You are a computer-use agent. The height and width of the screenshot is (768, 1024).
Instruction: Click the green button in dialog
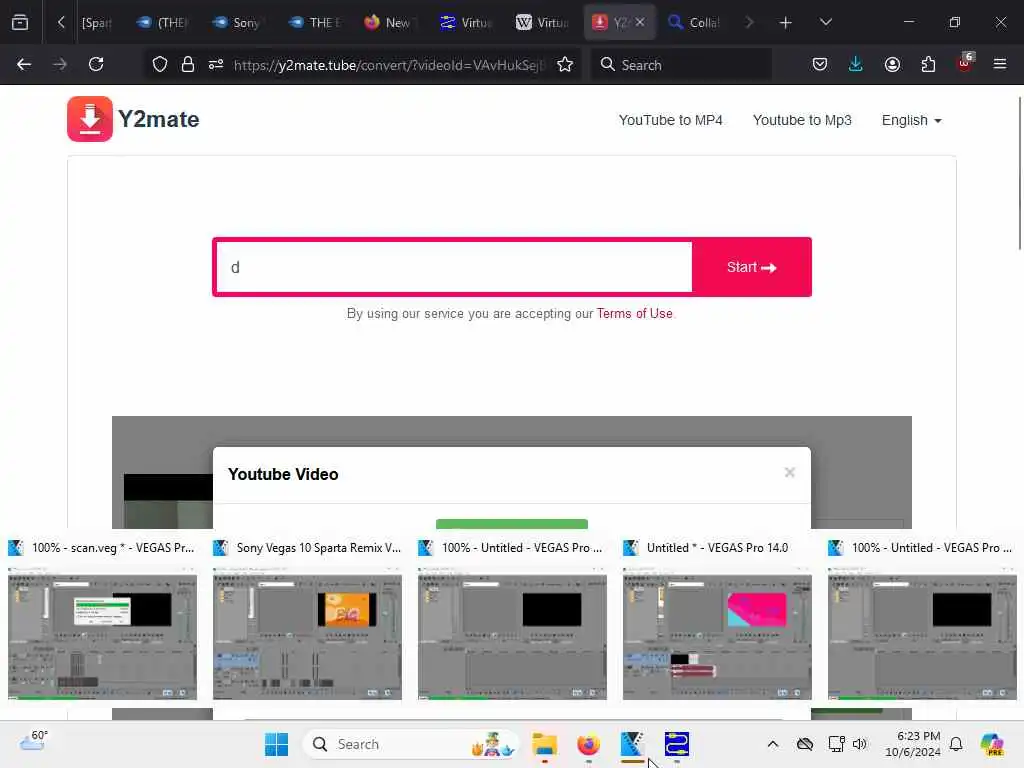coord(511,524)
